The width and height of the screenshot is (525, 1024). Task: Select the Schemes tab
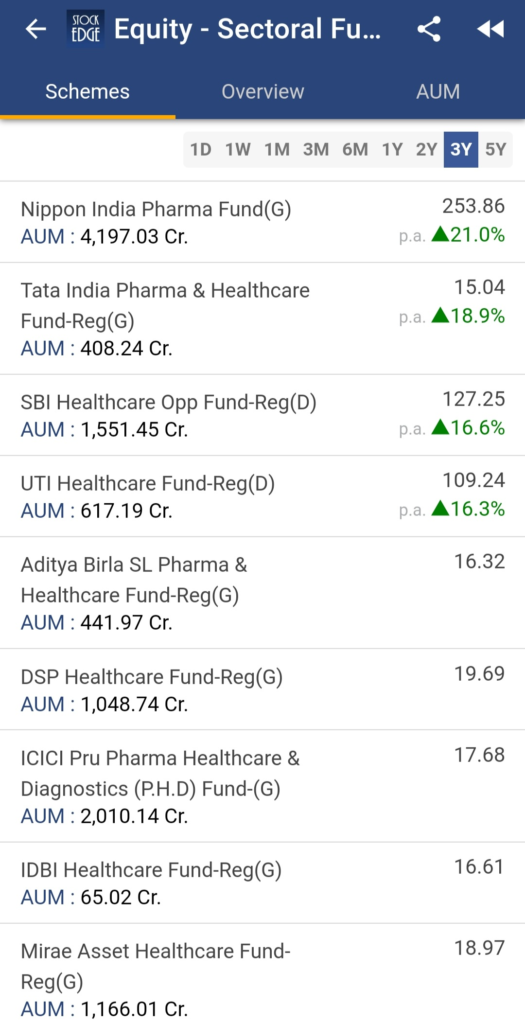click(x=88, y=91)
